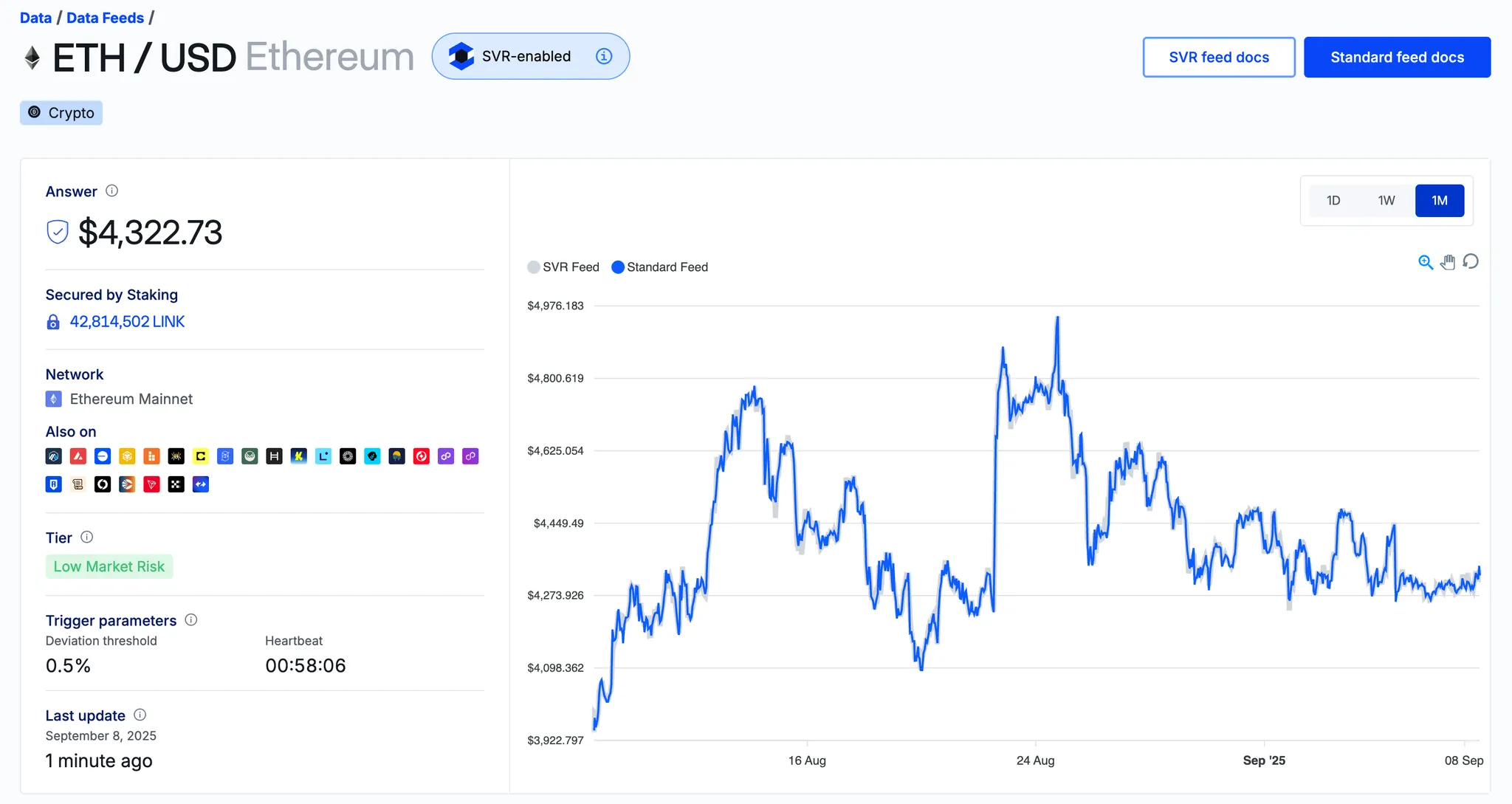Click the Scroll network icon
Viewport: 1512px width, 804px height.
pos(78,484)
